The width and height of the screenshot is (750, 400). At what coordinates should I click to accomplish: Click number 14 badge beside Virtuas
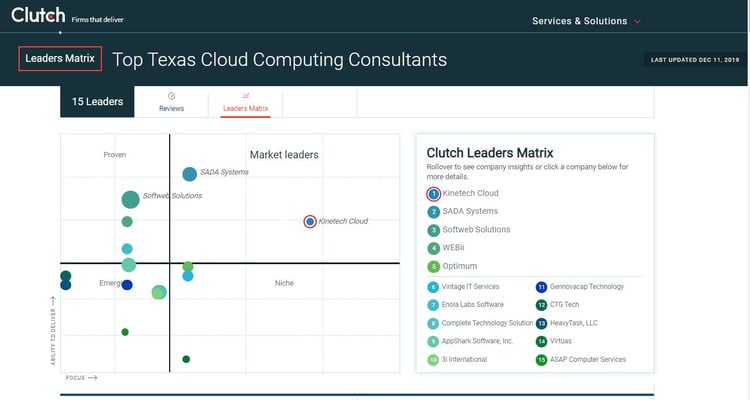[x=541, y=341]
